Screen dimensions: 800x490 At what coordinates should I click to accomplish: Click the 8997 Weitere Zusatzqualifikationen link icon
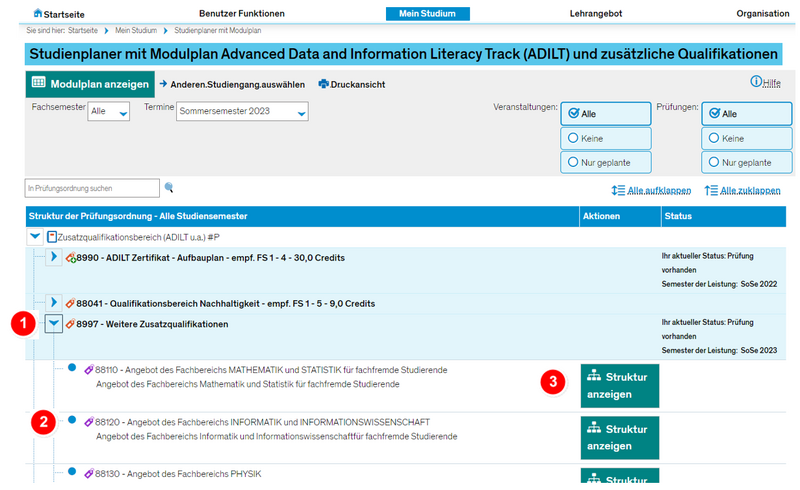coord(70,324)
